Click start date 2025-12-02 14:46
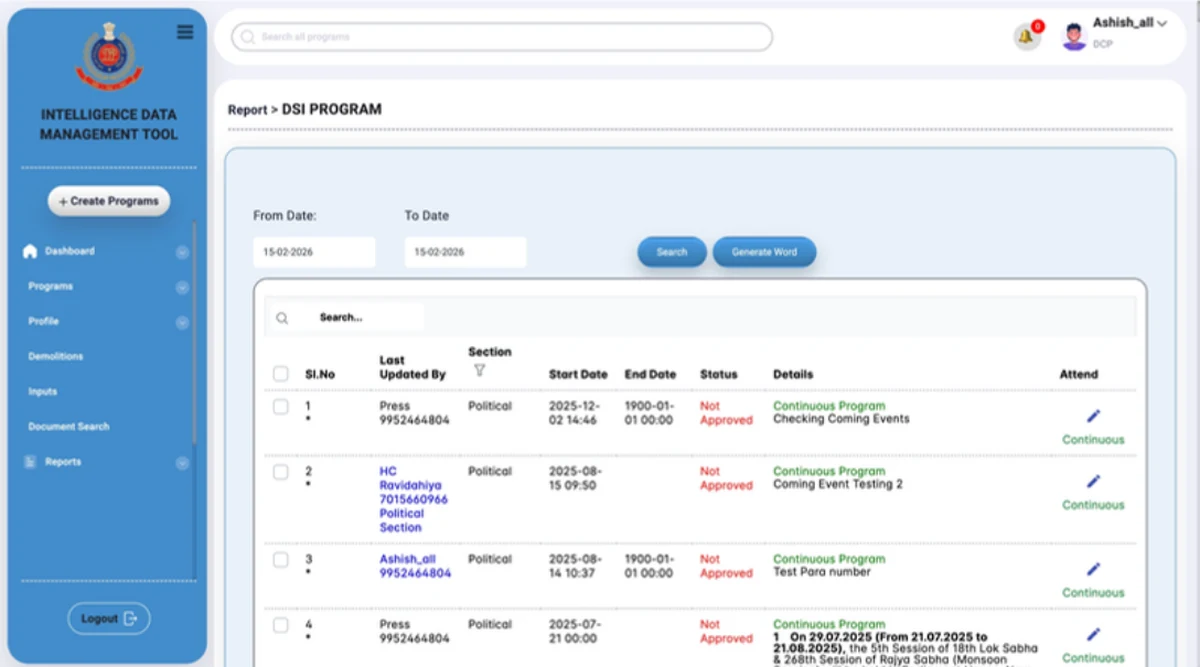 click(x=573, y=413)
